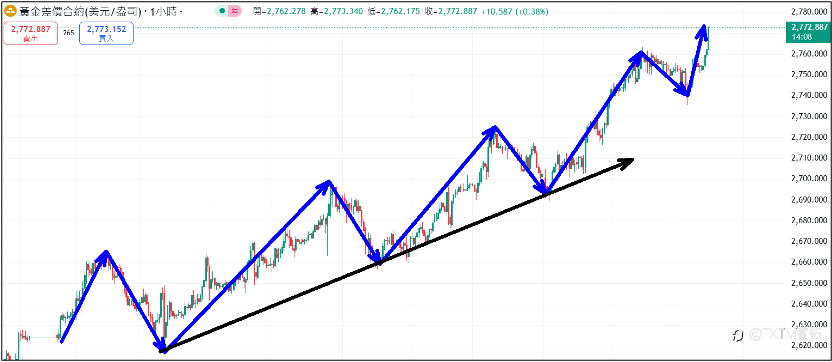Click the 2,650.000 price axis label
Screen dimensions: 832x362
pyautogui.click(x=808, y=283)
